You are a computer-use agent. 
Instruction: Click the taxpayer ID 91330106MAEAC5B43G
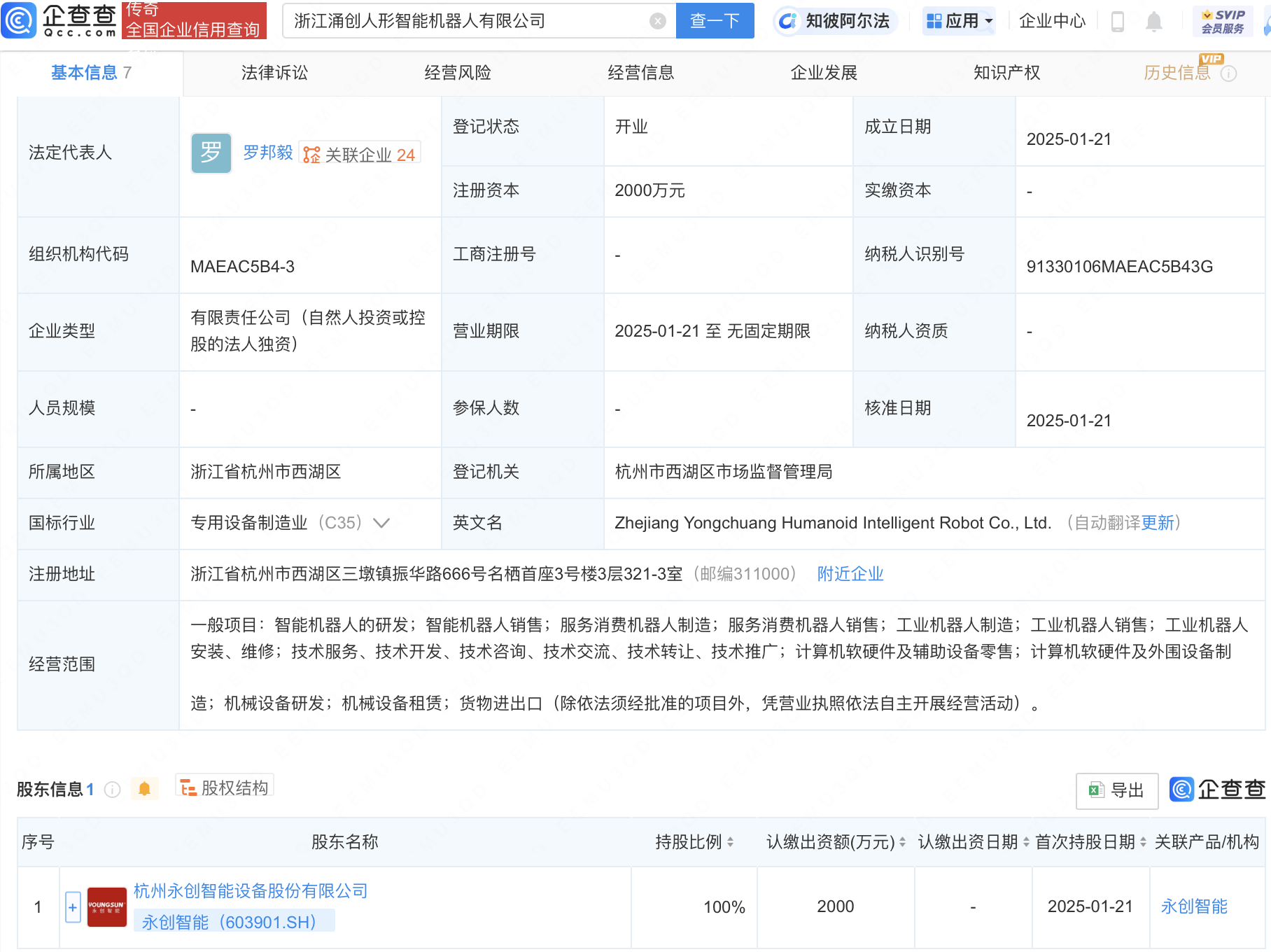(x=1119, y=267)
